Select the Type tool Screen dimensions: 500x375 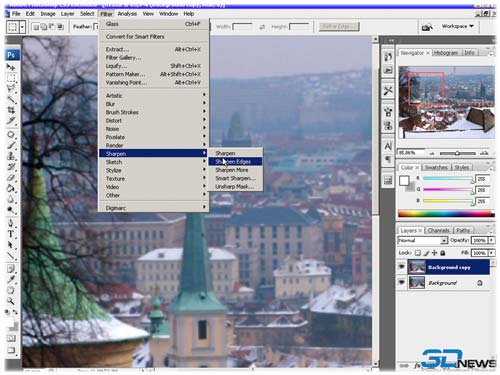[x=11, y=234]
